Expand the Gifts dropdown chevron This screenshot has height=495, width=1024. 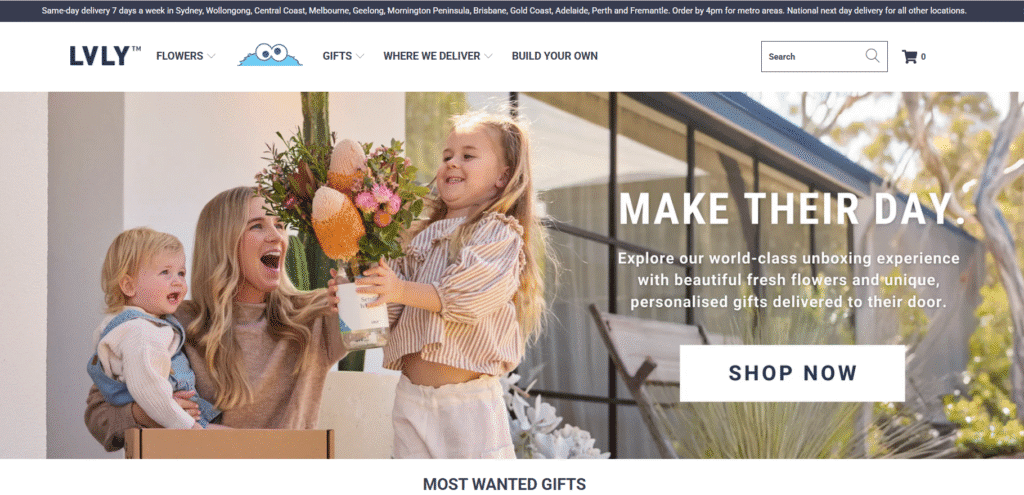pyautogui.click(x=360, y=57)
